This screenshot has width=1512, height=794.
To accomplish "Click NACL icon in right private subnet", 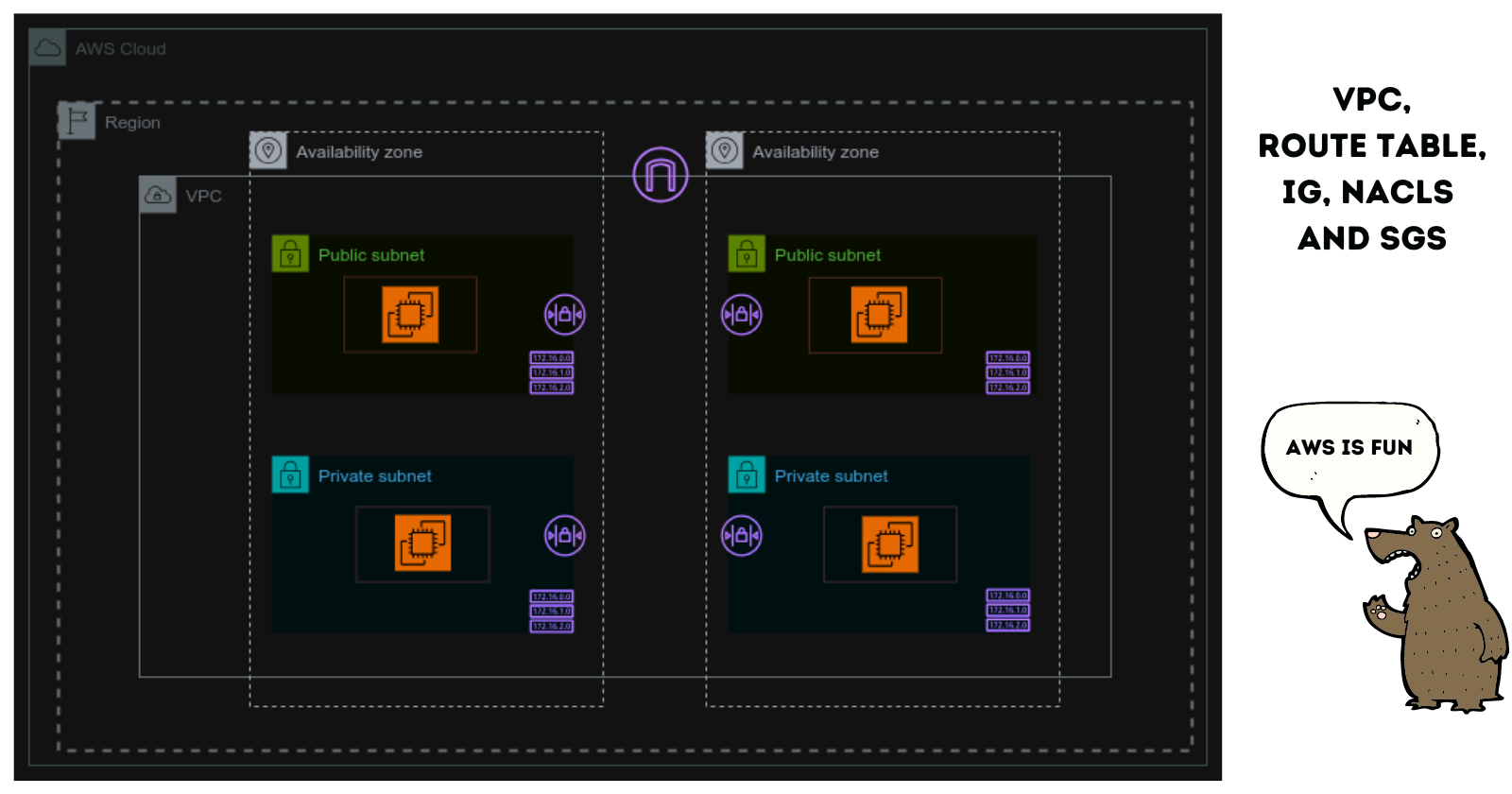I will tap(742, 536).
